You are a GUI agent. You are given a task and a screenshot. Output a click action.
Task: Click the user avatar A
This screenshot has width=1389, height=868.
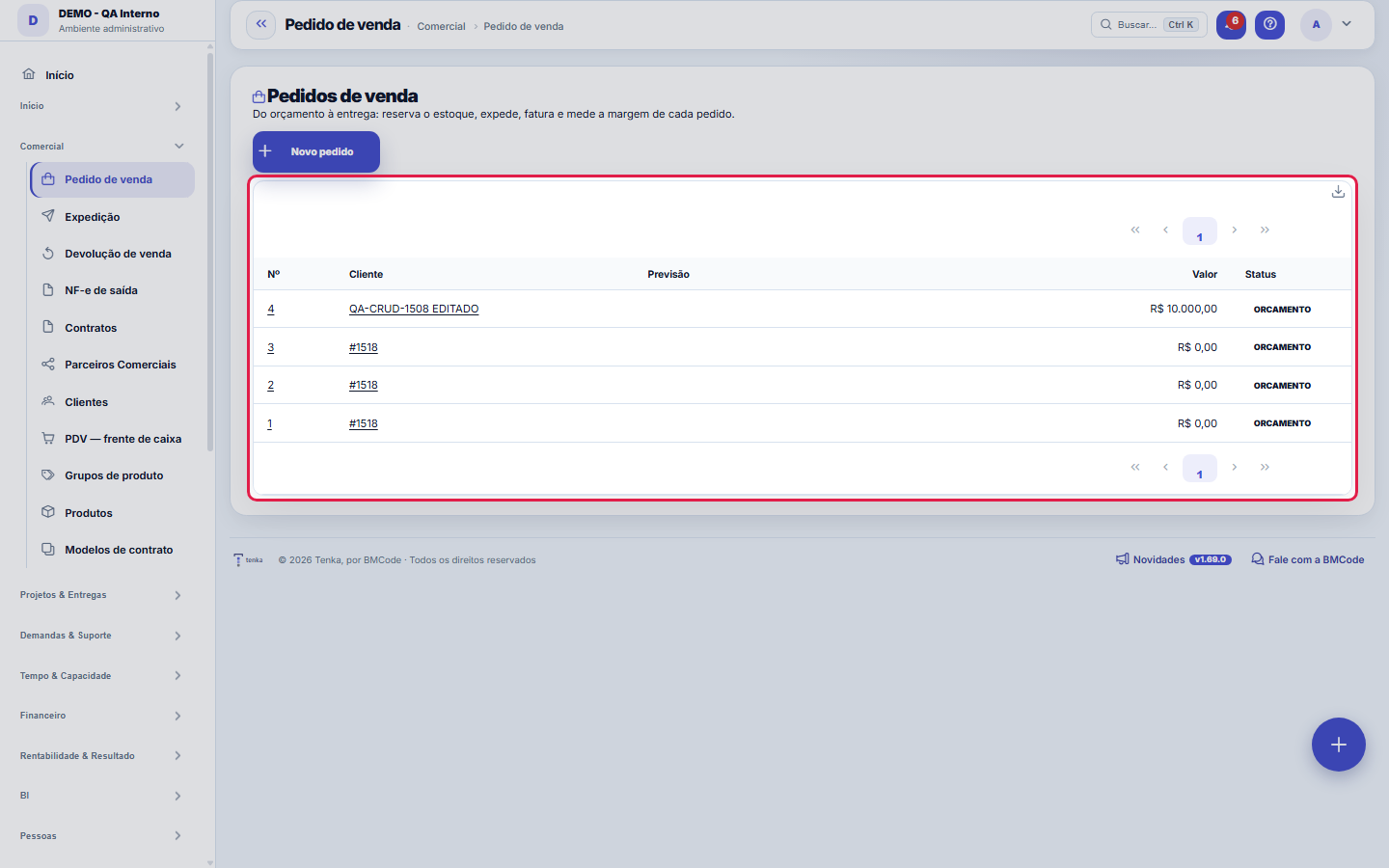click(x=1316, y=24)
